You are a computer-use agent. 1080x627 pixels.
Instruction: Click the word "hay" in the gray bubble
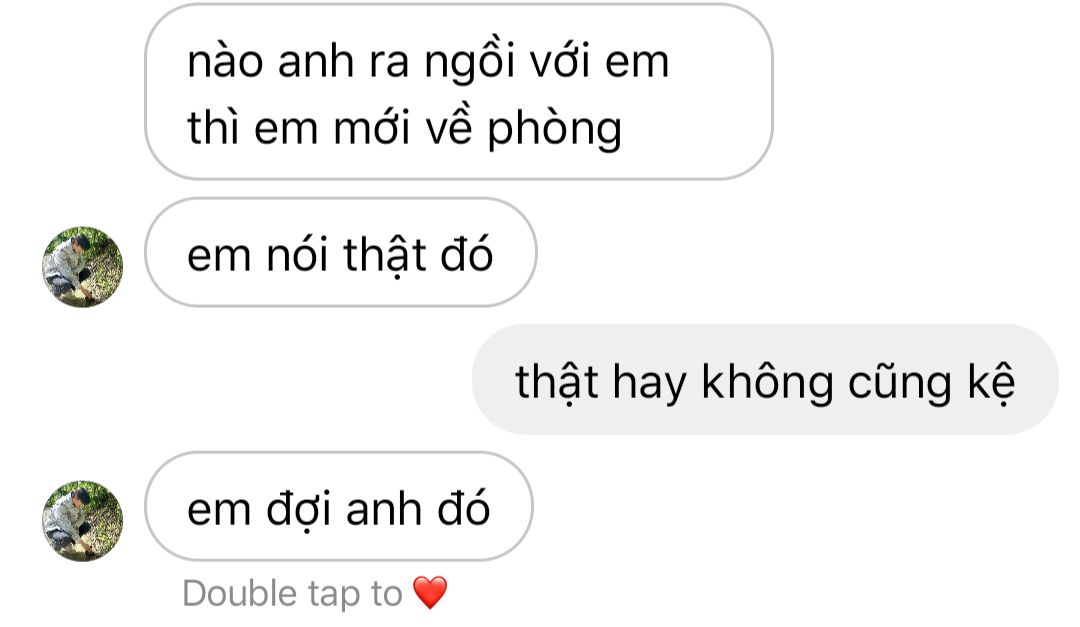(649, 384)
